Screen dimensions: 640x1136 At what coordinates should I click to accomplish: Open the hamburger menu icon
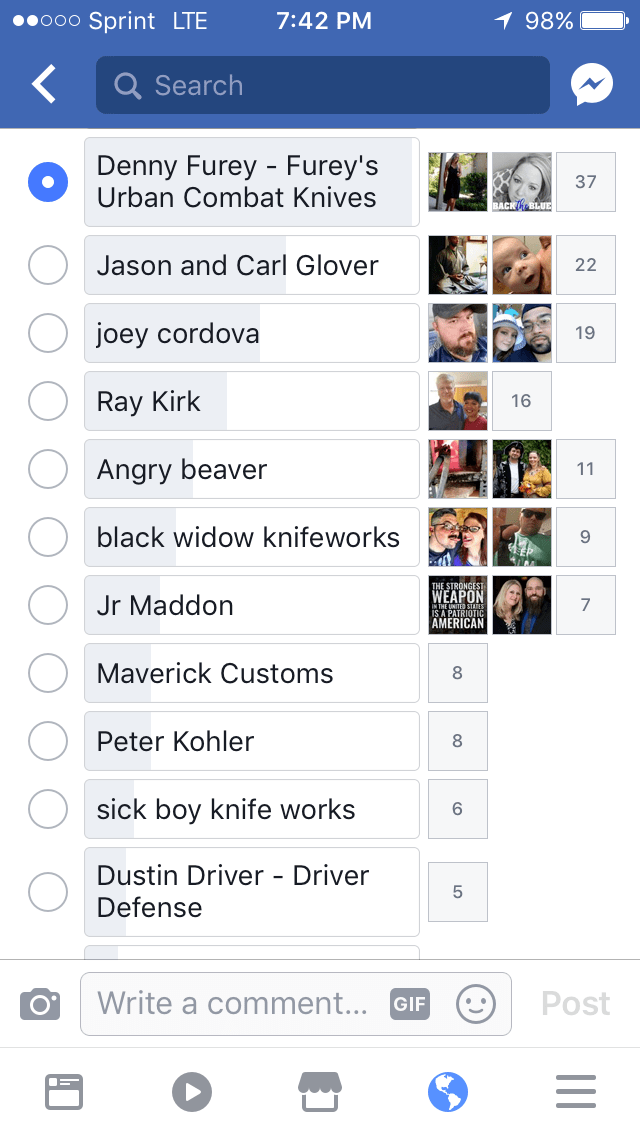[576, 1092]
